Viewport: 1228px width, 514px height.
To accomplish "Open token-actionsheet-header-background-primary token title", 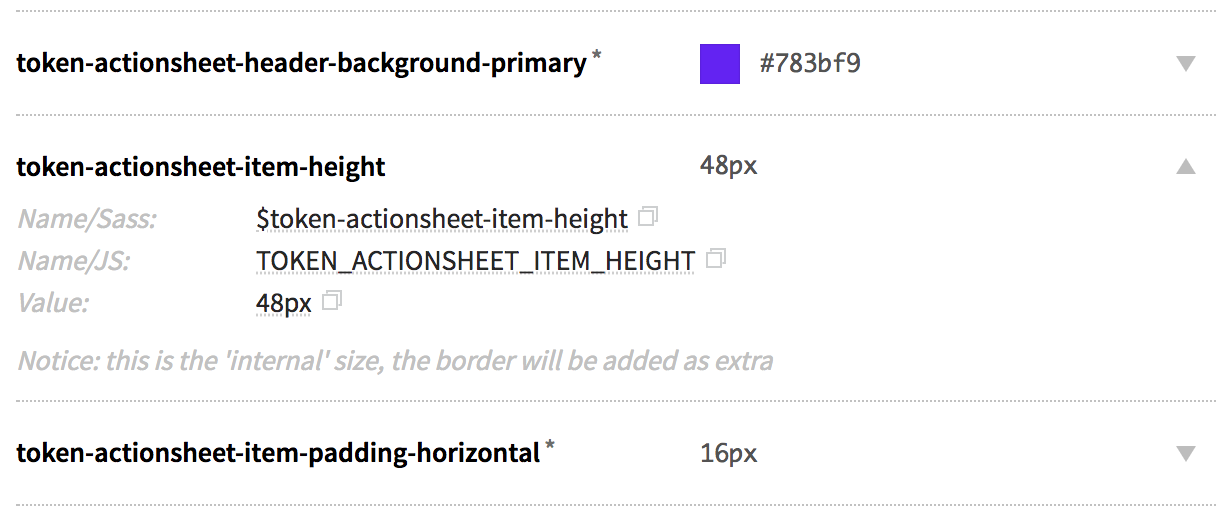I will click(301, 64).
